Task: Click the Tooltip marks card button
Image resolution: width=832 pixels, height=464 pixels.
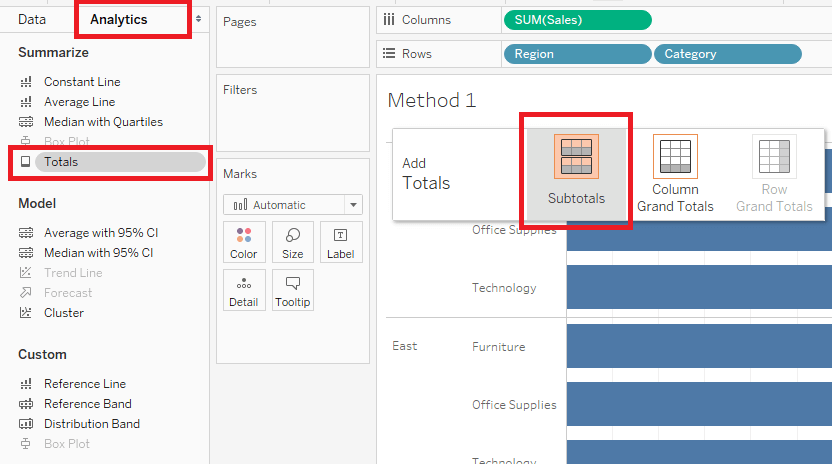Action: click(x=293, y=290)
